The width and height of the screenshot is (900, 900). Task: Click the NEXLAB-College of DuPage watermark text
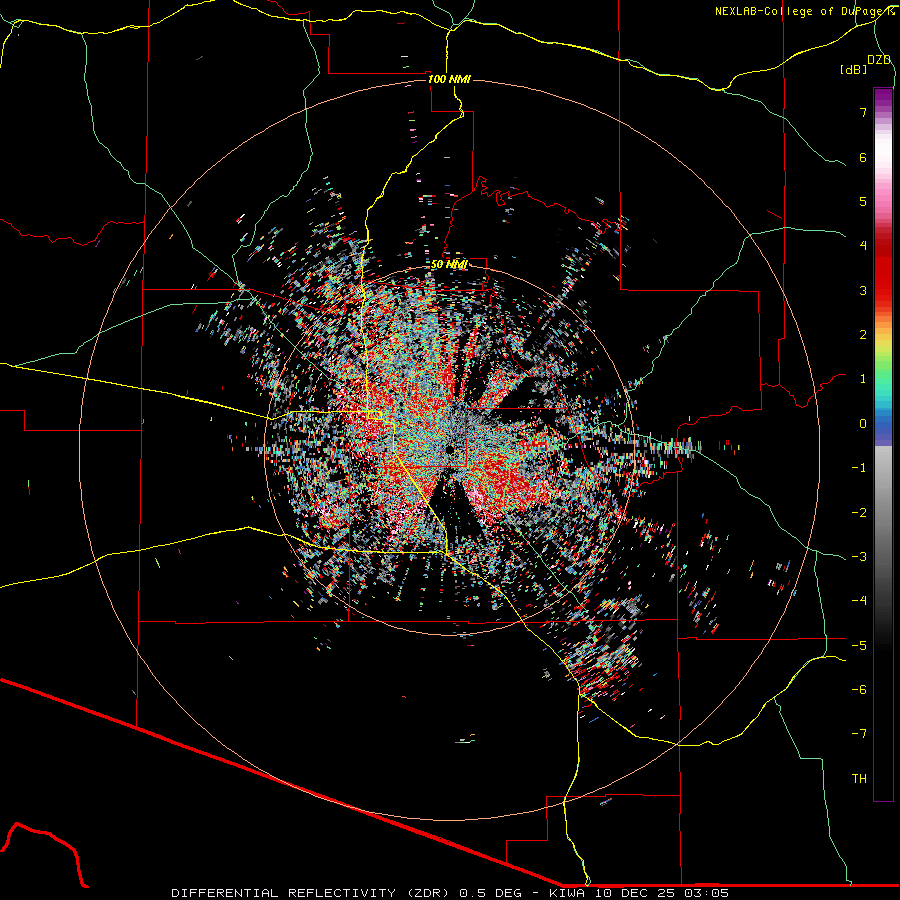[x=804, y=11]
